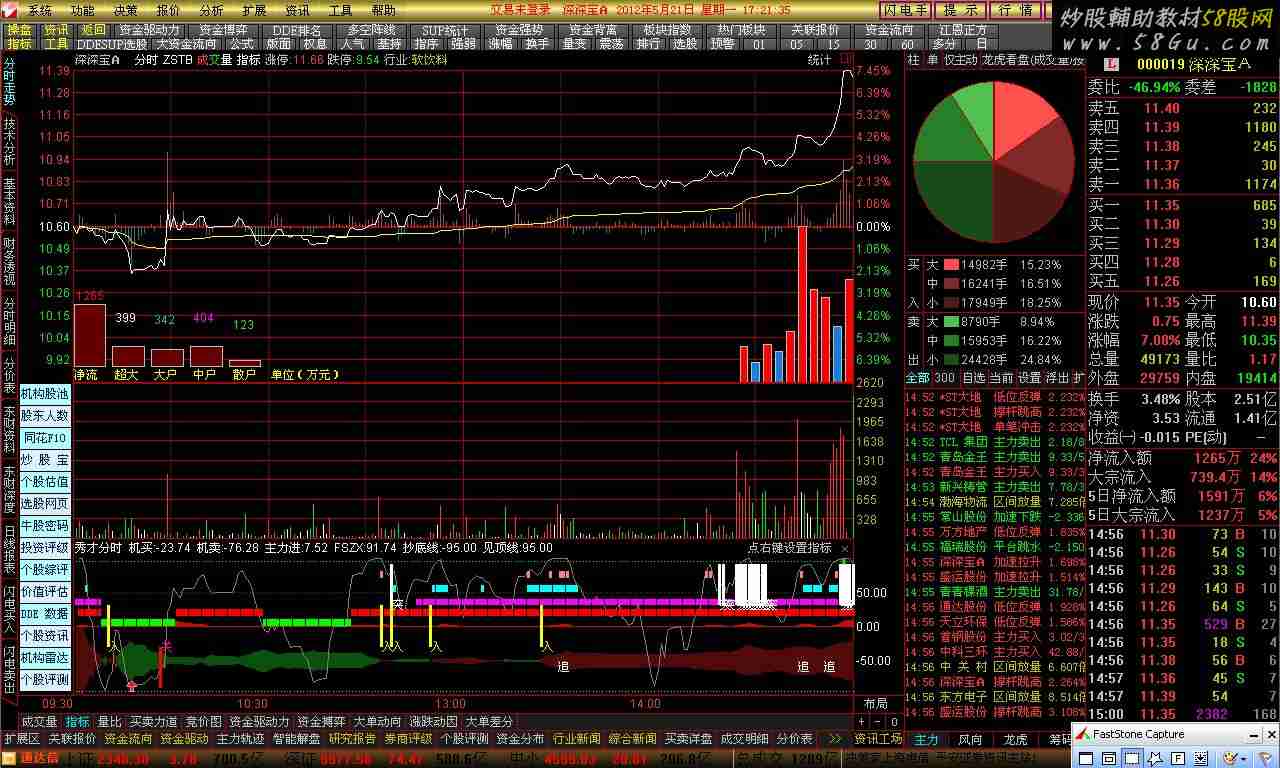Click the FastStone Capture window title
Screen dimensions: 1280x768
tap(1139, 734)
